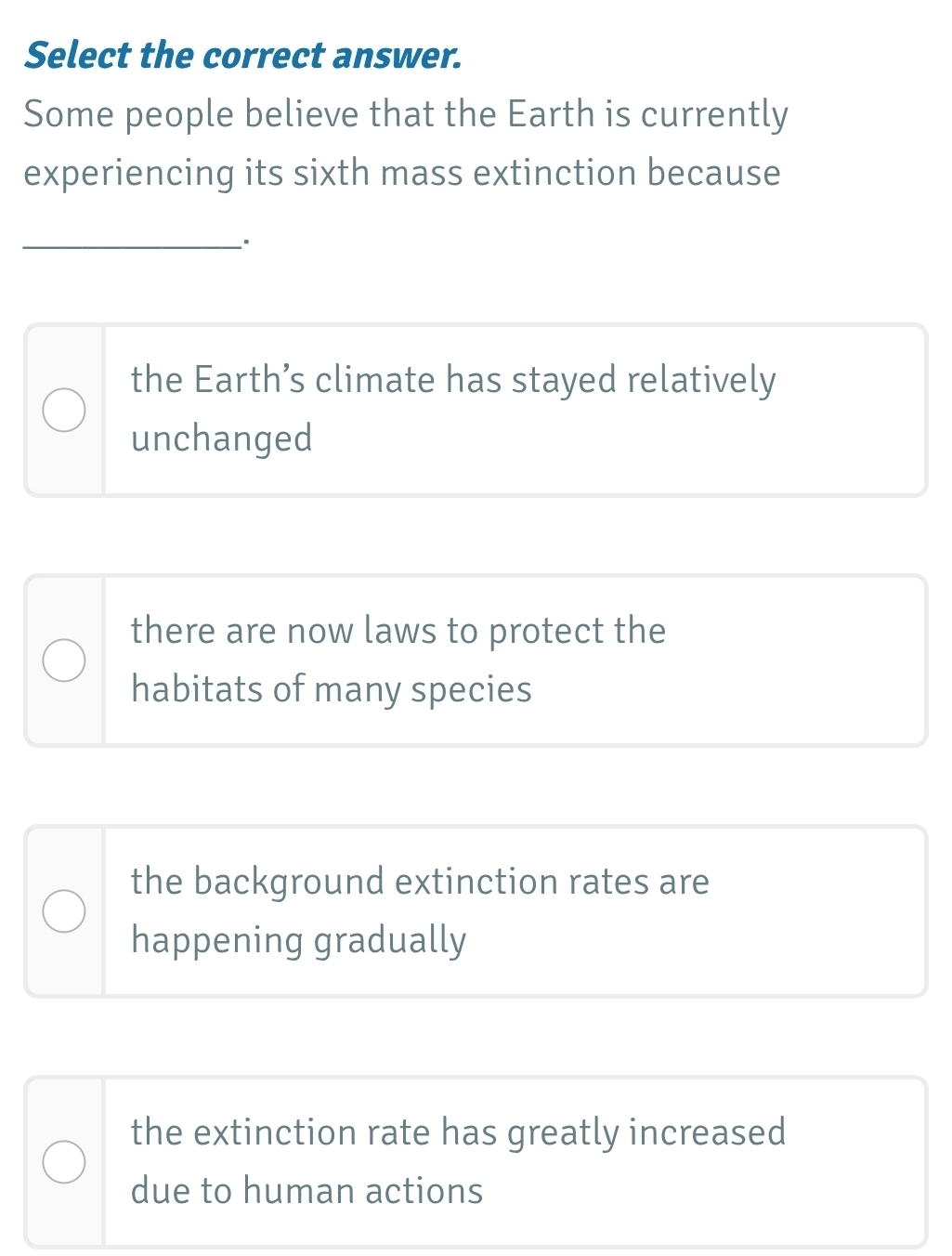Click "habitats of many species" in the second option
Viewport: 952px width, 1256px height.
[331, 689]
